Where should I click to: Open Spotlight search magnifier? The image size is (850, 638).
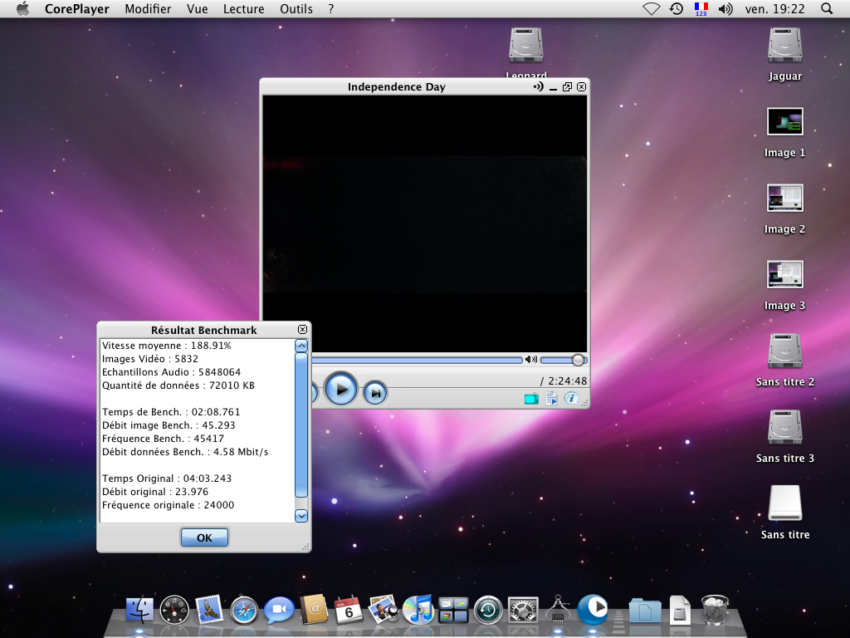point(827,9)
